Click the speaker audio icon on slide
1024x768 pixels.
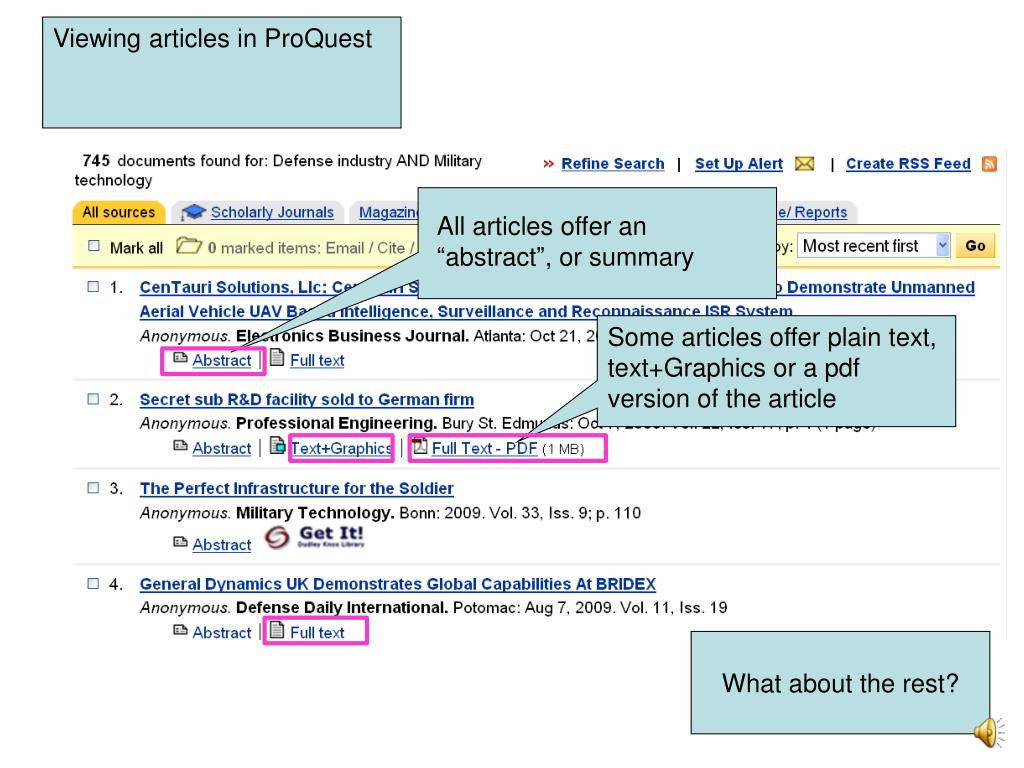(988, 732)
